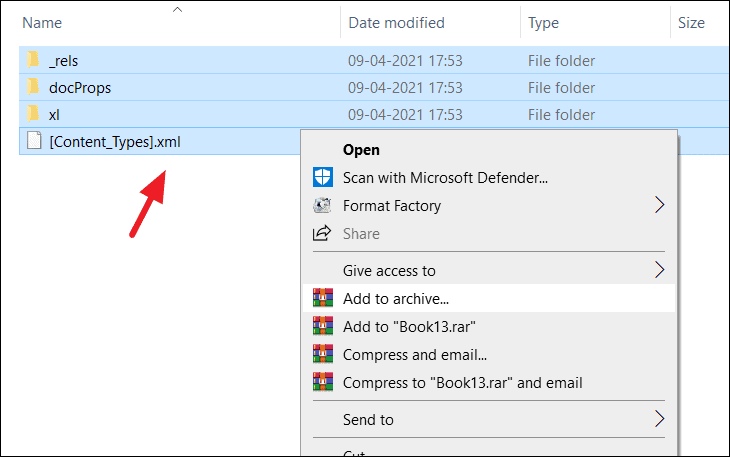The width and height of the screenshot is (730, 457).
Task: Click the File folder type of docProps
Action: [561, 88]
